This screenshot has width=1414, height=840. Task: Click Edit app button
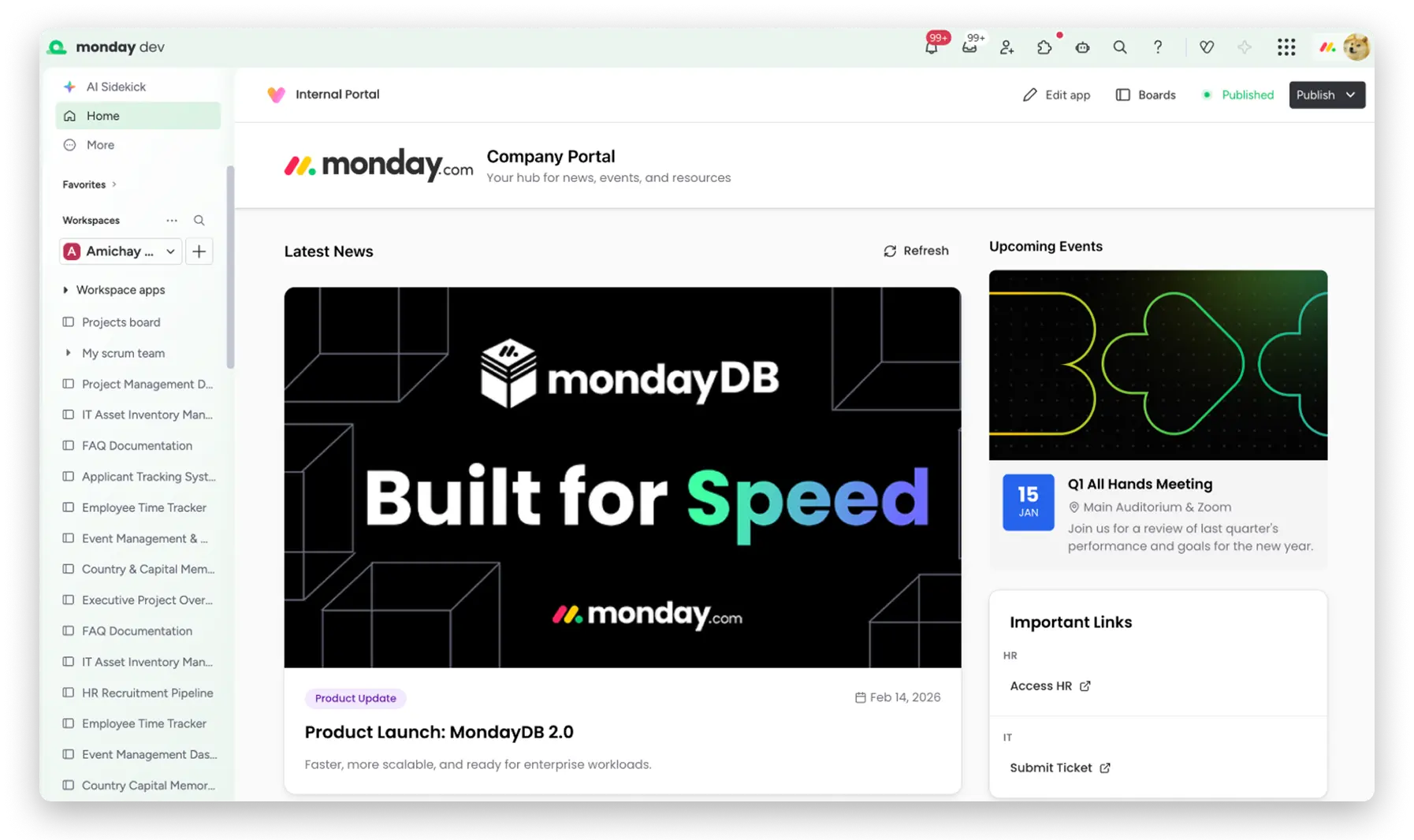[x=1056, y=95]
